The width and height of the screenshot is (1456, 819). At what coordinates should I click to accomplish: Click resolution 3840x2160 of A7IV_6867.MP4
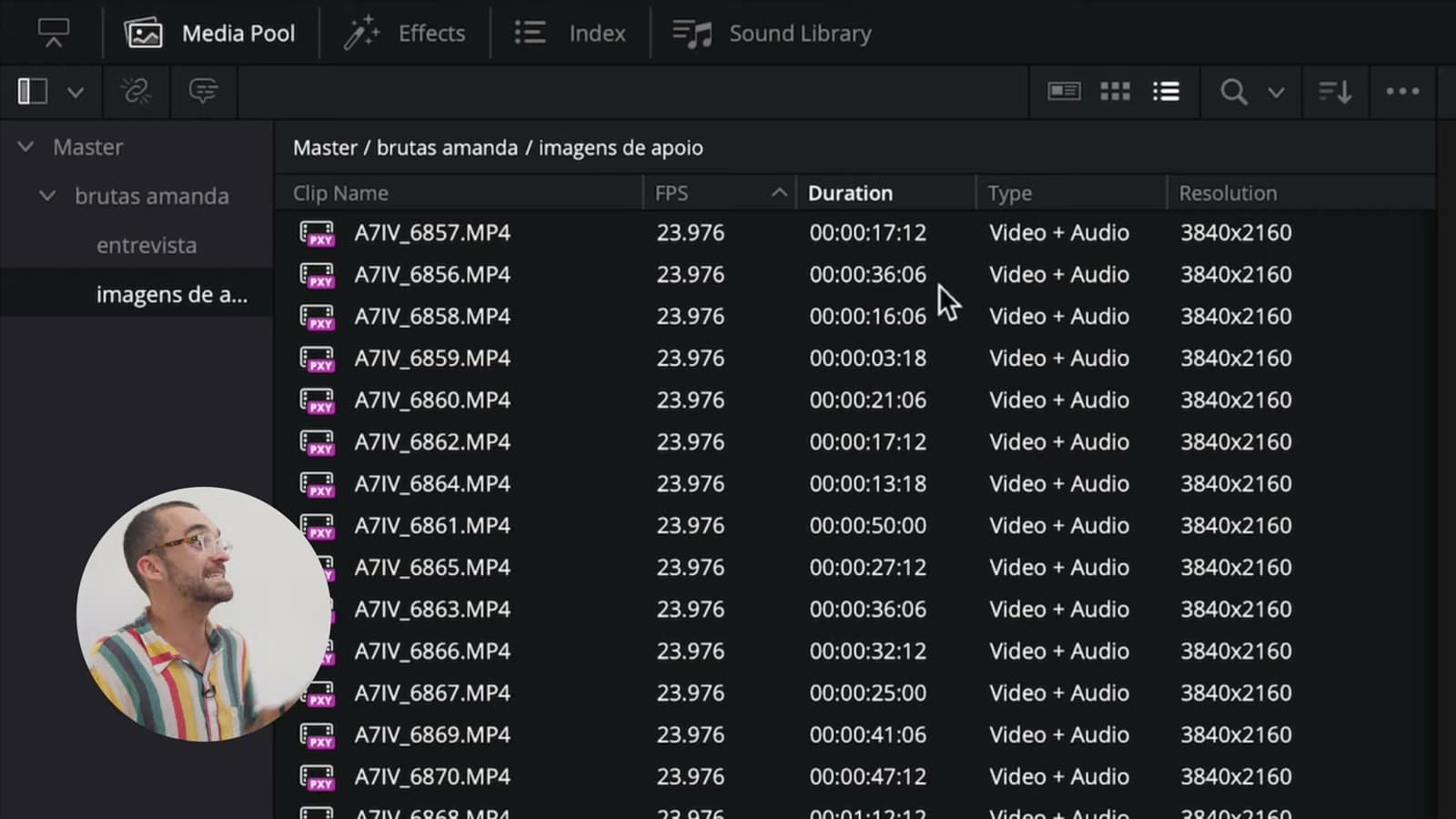click(x=1236, y=693)
